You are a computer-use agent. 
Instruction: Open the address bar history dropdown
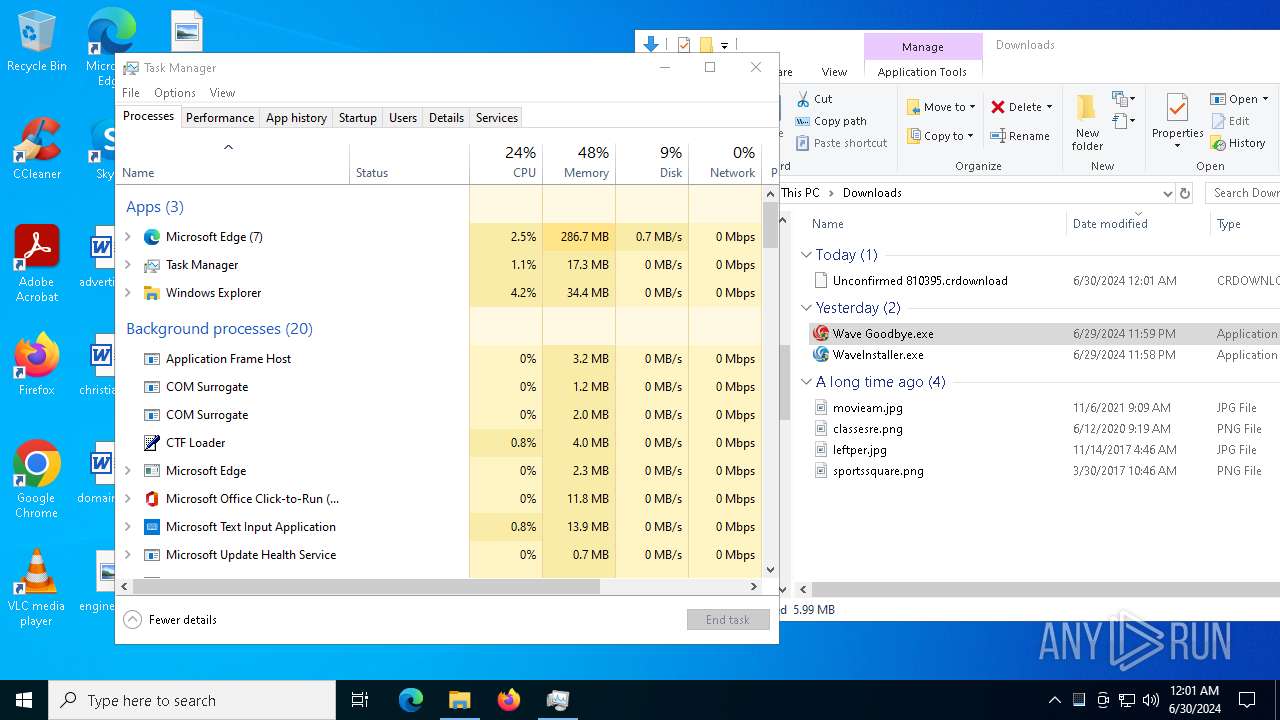coord(1167,193)
